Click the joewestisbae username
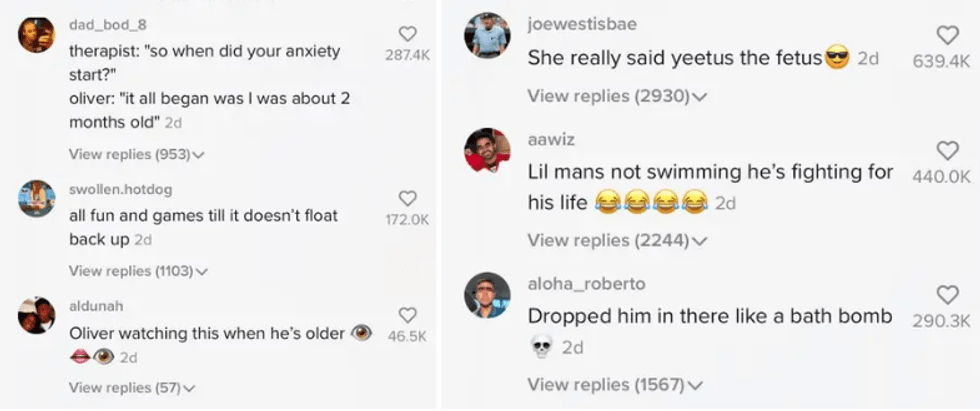Image resolution: width=980 pixels, height=411 pixels. pos(582,24)
